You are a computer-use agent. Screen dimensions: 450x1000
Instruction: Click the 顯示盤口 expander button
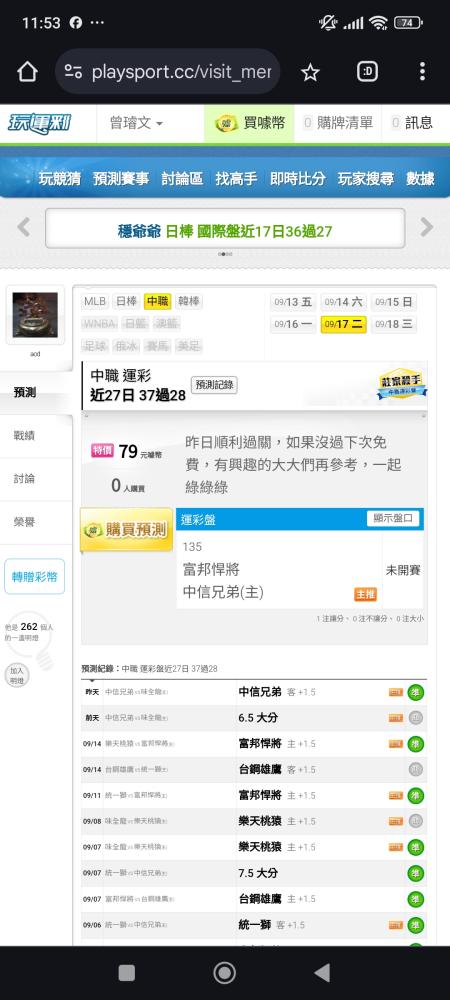point(394,518)
